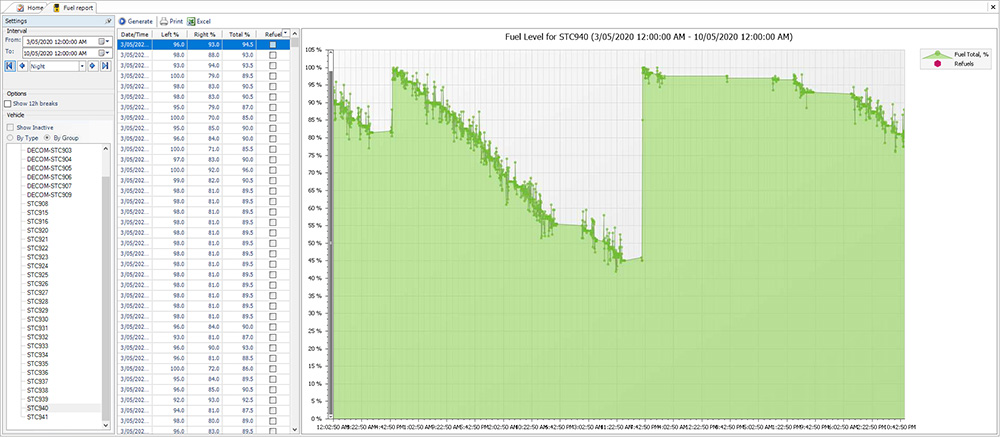Sort by the Left % column header
1000x437 pixels.
click(170, 33)
